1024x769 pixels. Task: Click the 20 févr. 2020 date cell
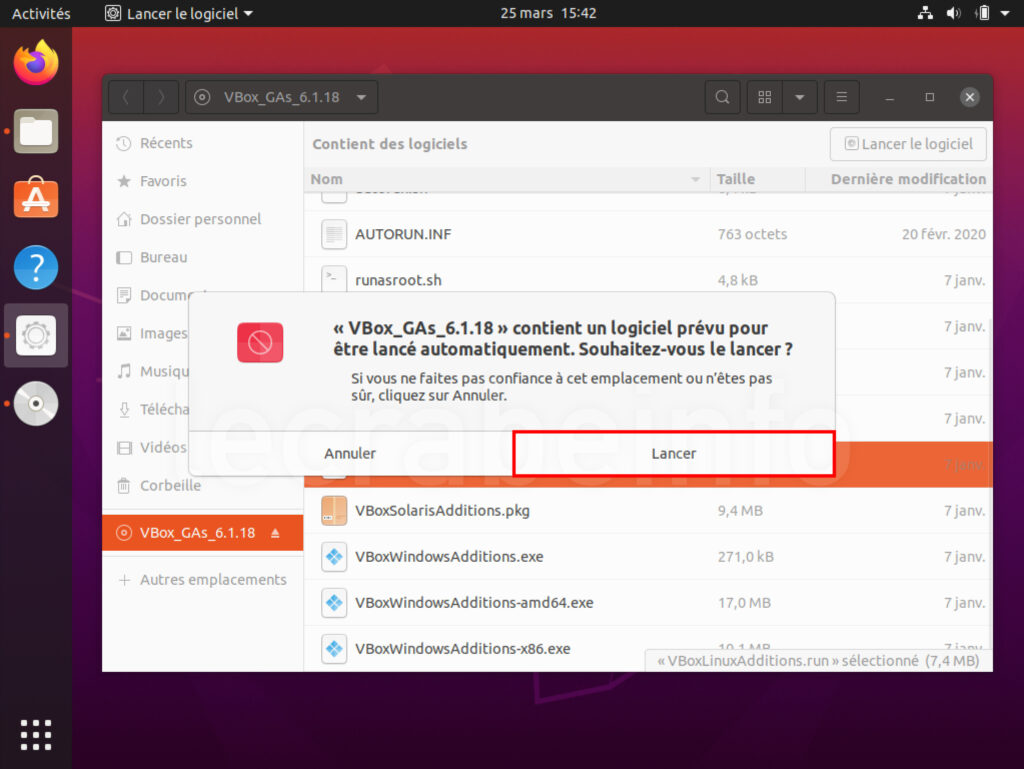tap(944, 234)
